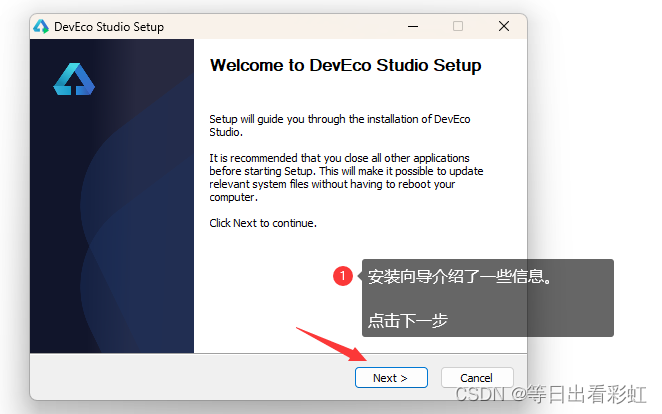The height and width of the screenshot is (414, 662).
Task: Click the Next button to continue
Action: pyautogui.click(x=391, y=377)
